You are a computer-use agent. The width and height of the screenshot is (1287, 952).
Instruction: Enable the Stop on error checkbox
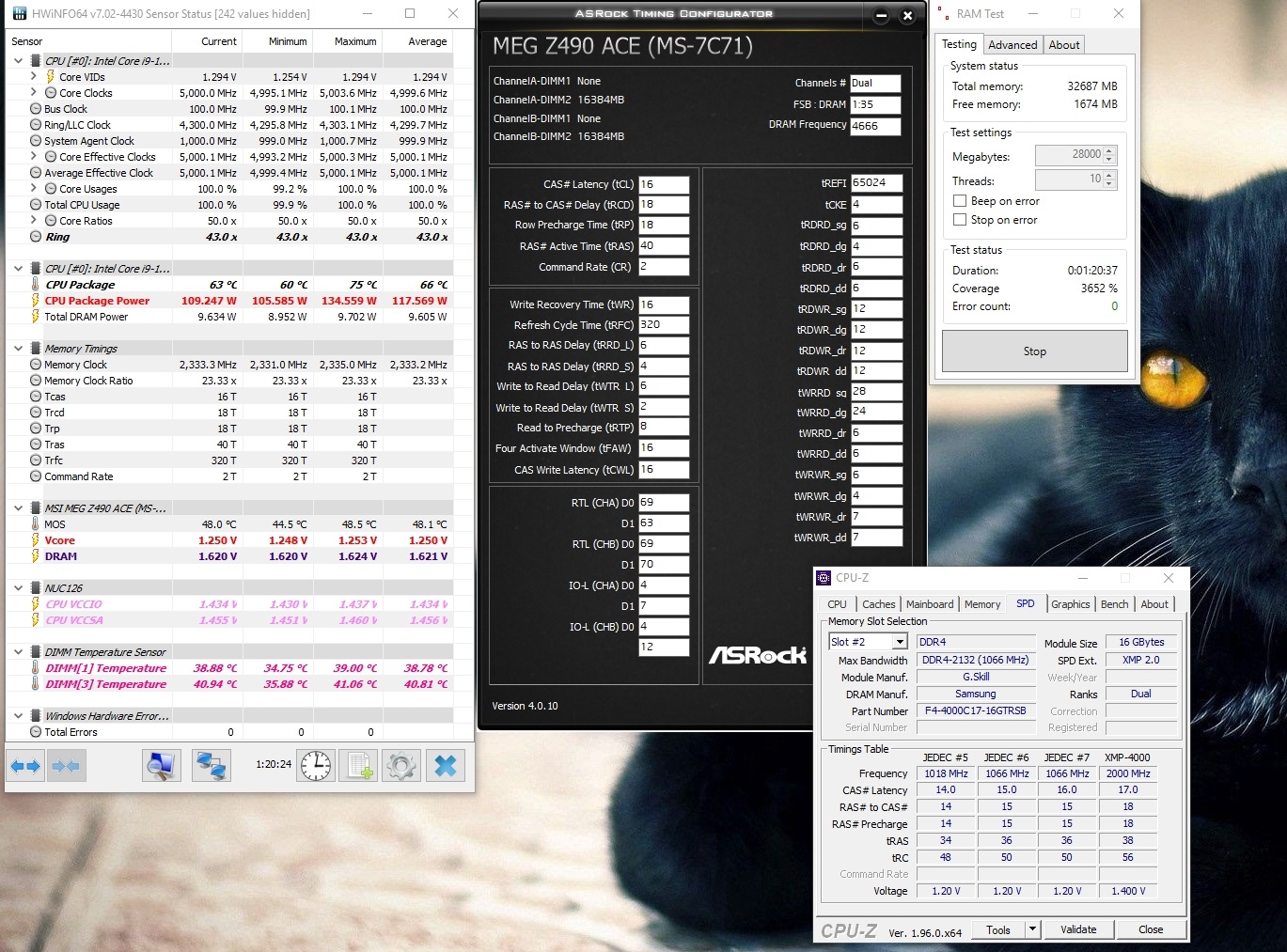point(960,220)
